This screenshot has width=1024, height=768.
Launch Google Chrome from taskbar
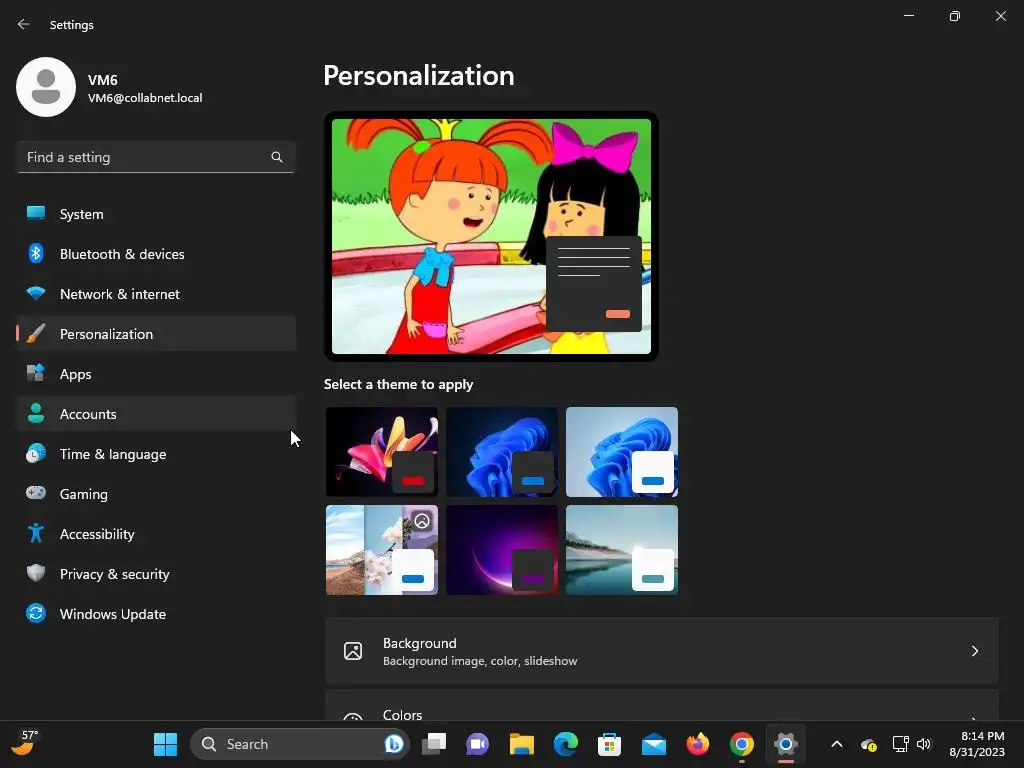pos(742,744)
